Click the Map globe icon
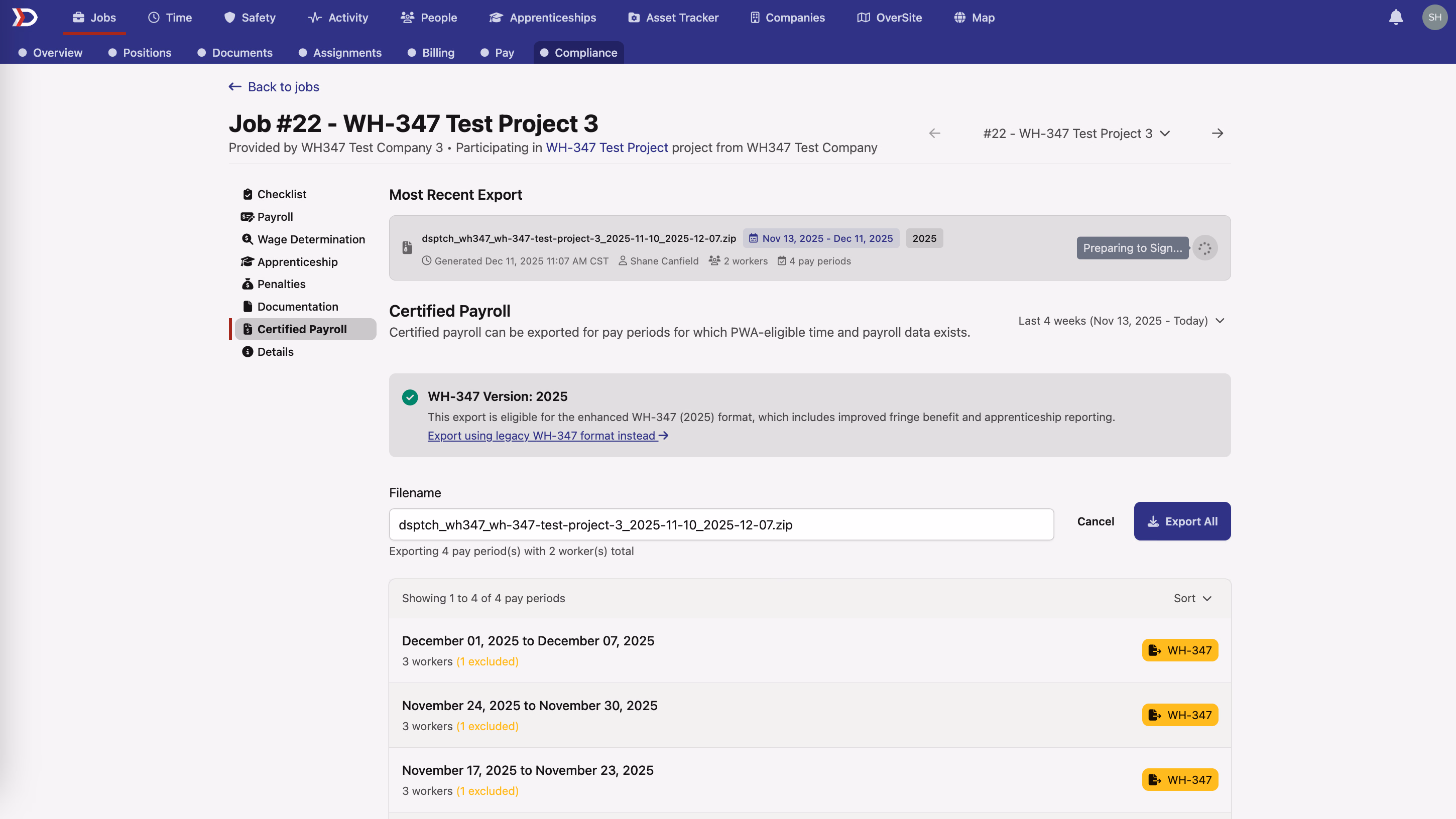This screenshot has width=1456, height=819. (x=960, y=18)
